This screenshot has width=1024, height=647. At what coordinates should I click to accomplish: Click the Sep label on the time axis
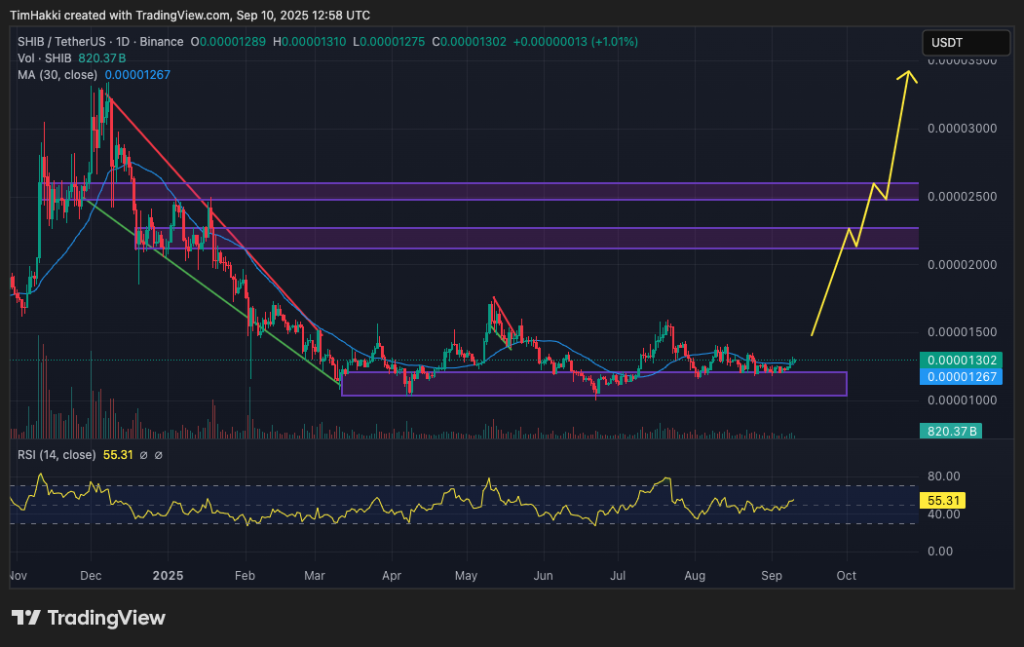771,576
